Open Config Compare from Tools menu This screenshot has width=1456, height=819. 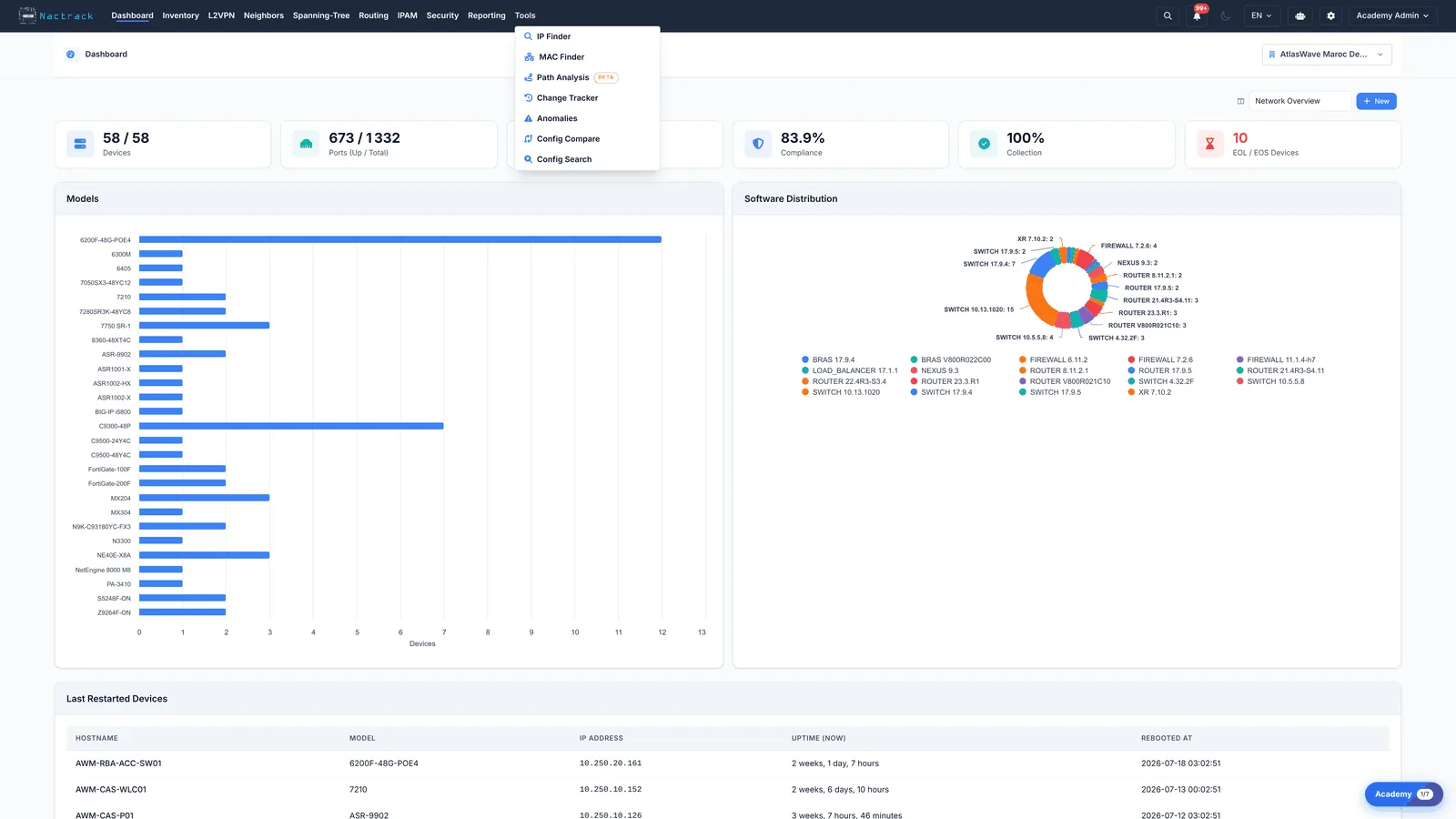[x=587, y=139]
